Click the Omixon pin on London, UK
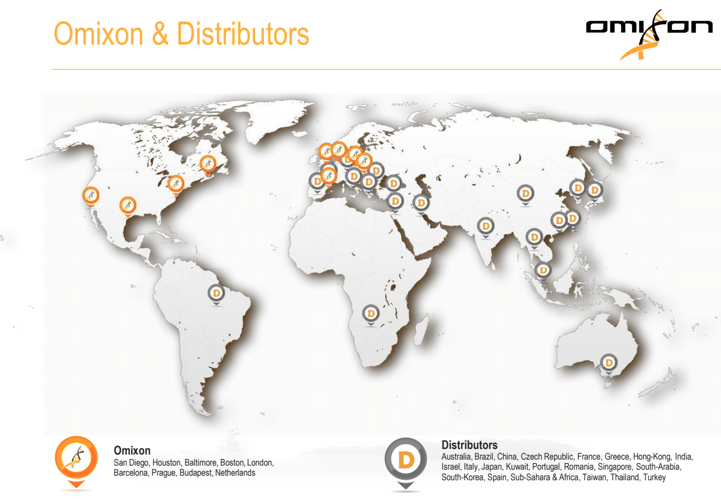The height and width of the screenshot is (502, 721). point(326,152)
